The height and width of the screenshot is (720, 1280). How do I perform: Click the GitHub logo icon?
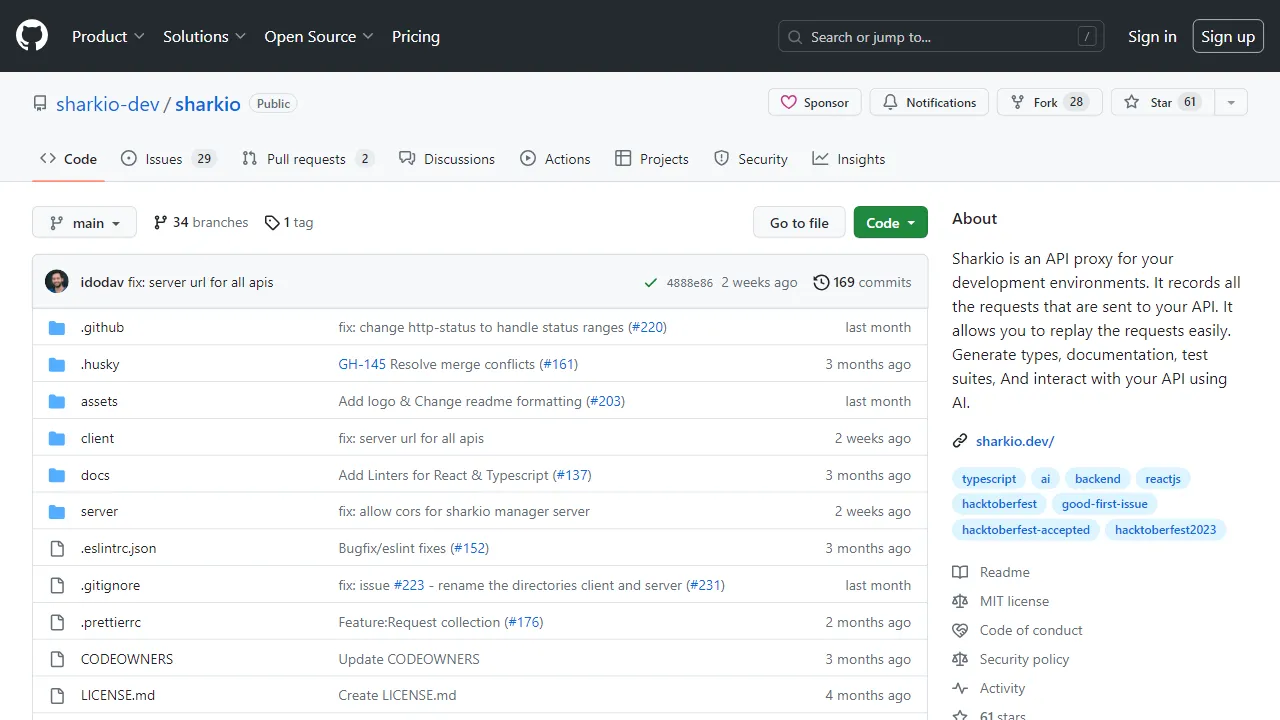[32, 36]
